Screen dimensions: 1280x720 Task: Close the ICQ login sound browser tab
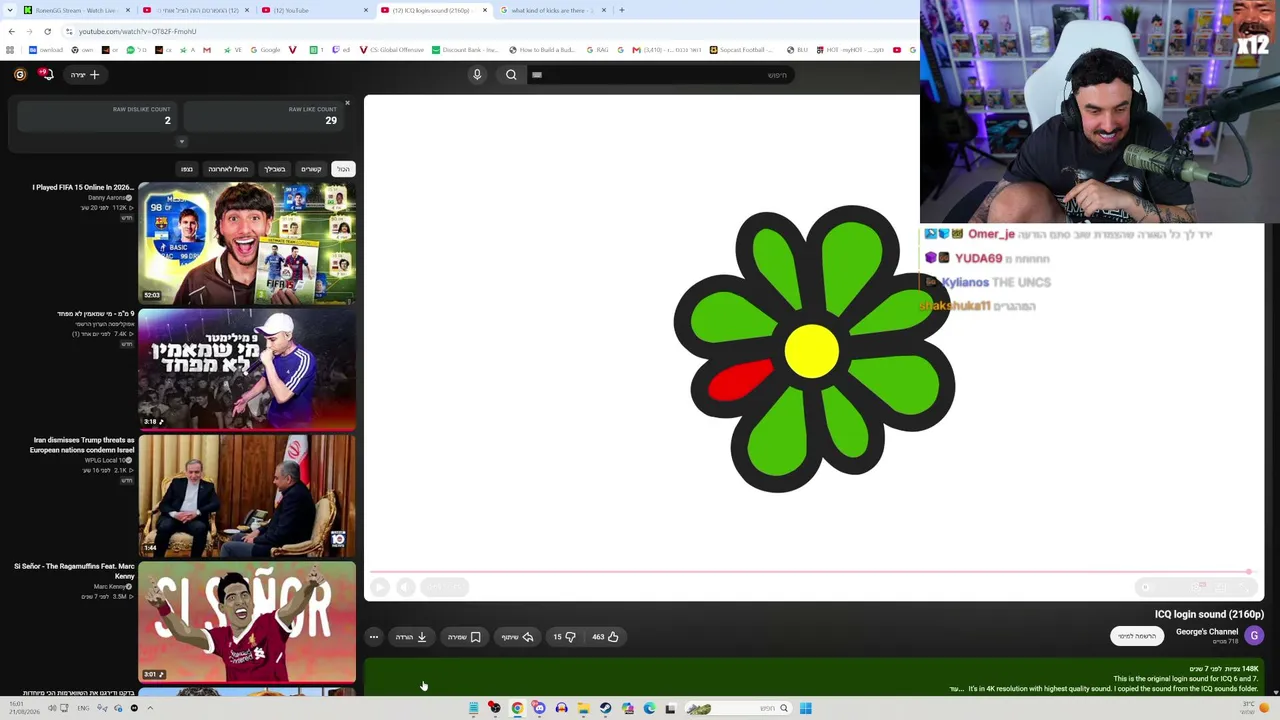point(485,10)
